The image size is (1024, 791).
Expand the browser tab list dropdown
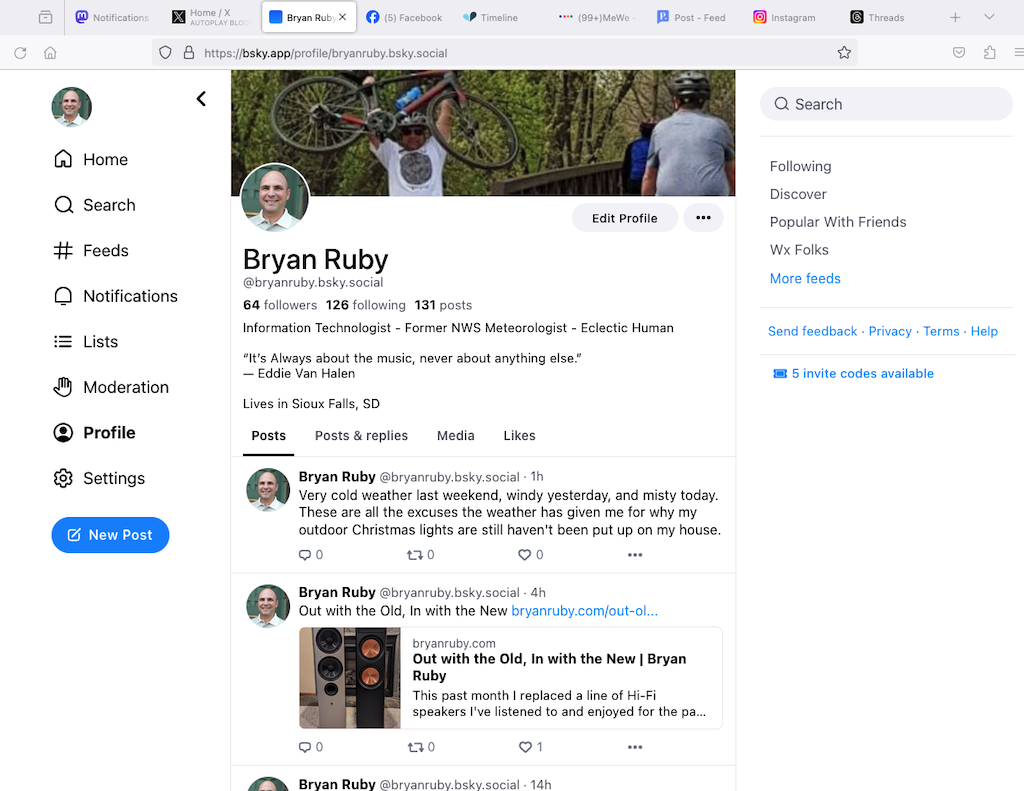pyautogui.click(x=989, y=17)
